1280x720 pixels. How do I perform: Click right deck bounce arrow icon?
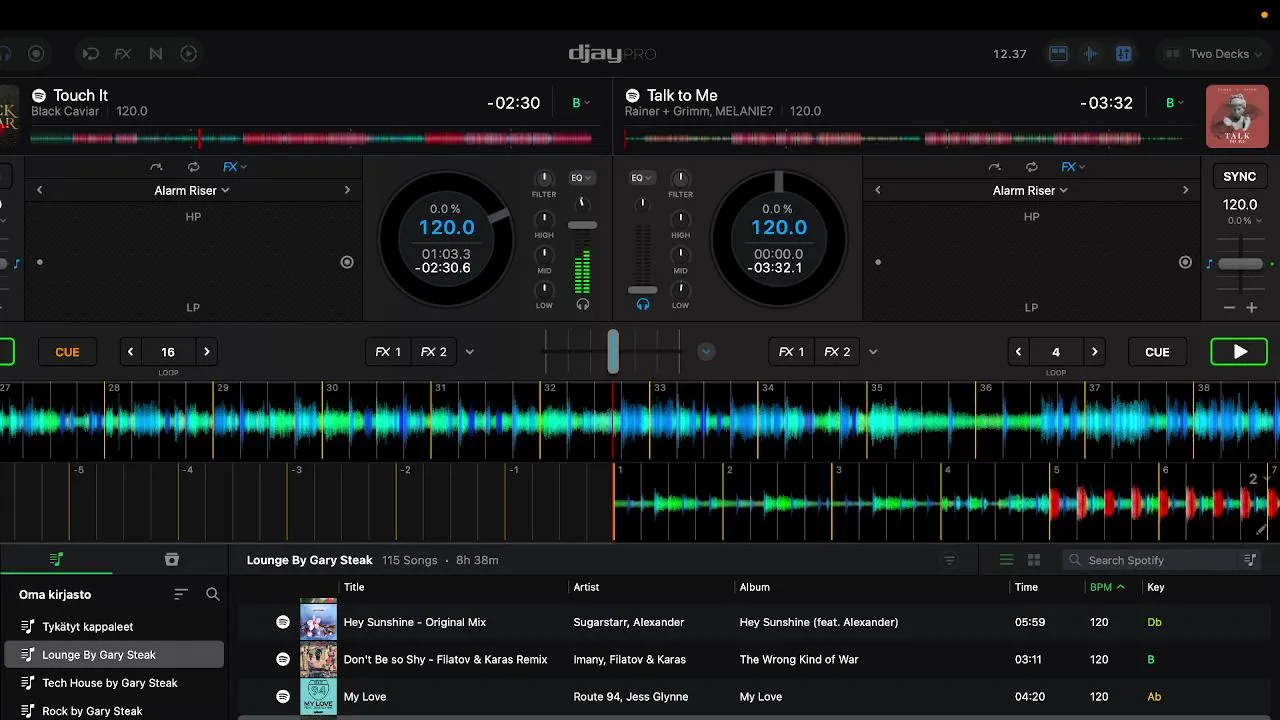point(994,167)
